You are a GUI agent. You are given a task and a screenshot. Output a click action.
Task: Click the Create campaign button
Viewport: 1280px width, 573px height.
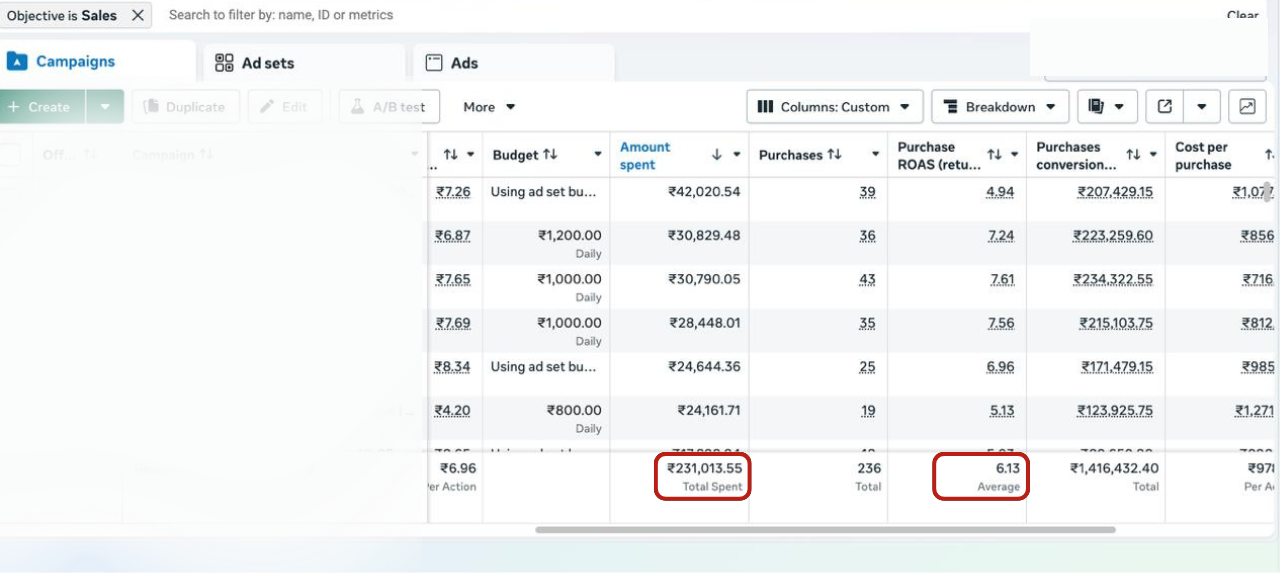pyautogui.click(x=41, y=107)
